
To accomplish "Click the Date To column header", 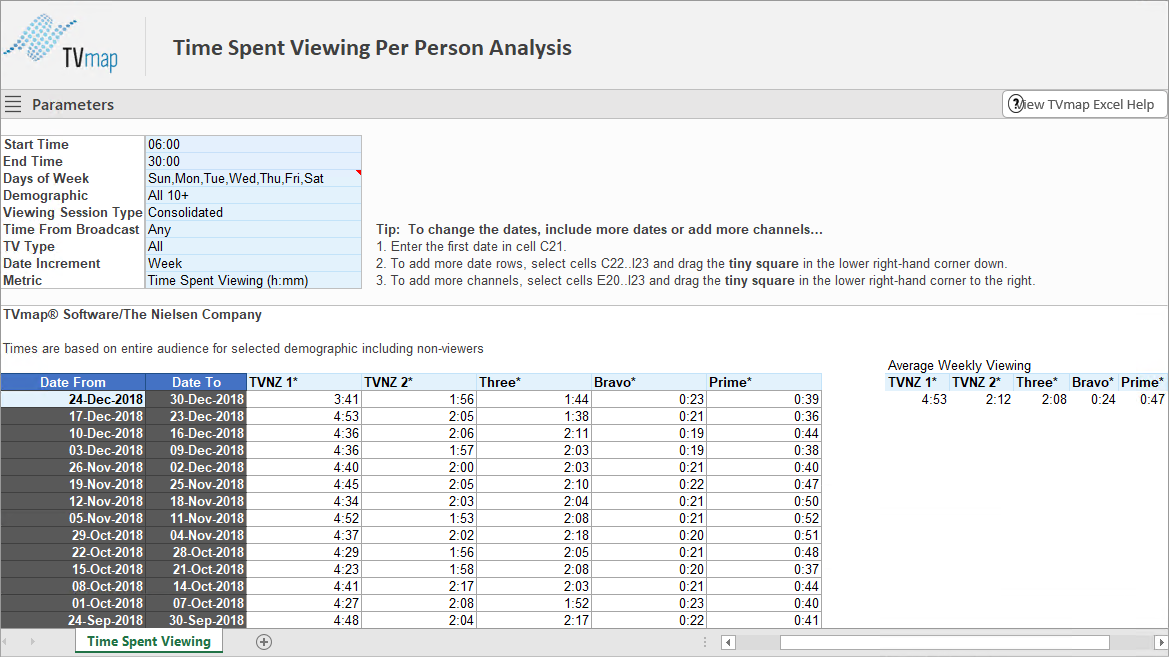I will (x=196, y=382).
